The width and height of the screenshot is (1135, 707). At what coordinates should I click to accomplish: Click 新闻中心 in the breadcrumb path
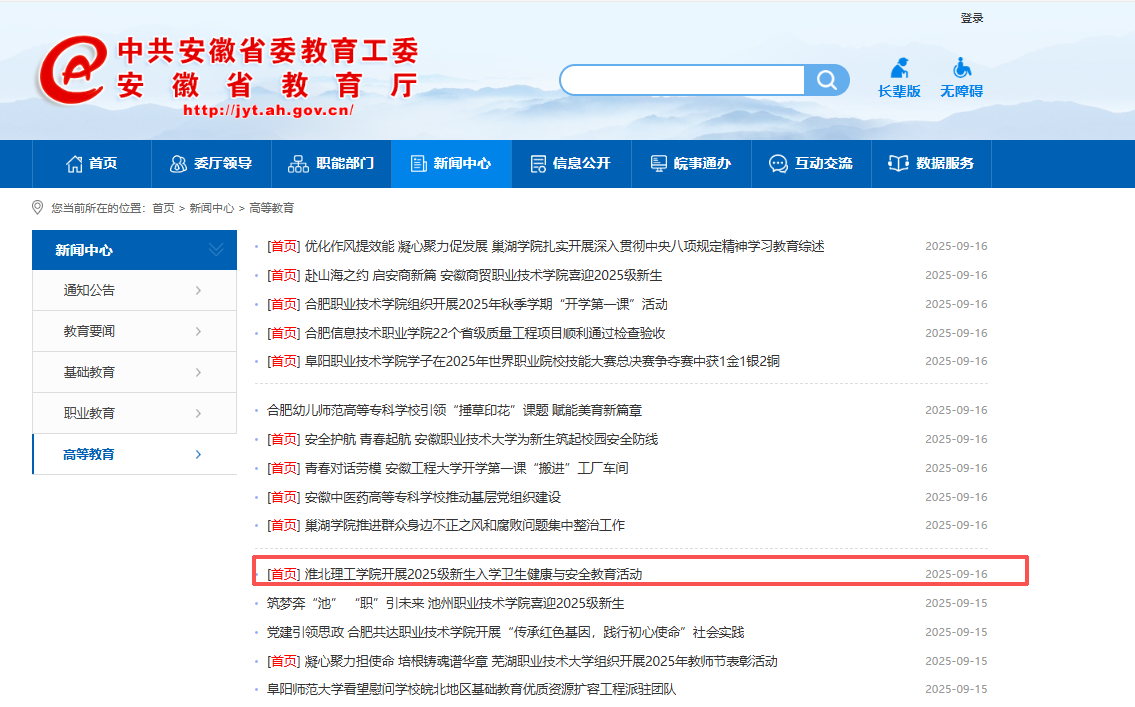pos(211,208)
